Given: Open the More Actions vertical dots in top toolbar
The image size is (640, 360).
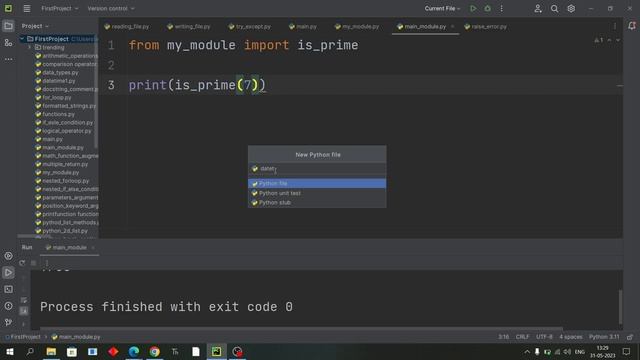Looking at the screenshot, I should 502,8.
